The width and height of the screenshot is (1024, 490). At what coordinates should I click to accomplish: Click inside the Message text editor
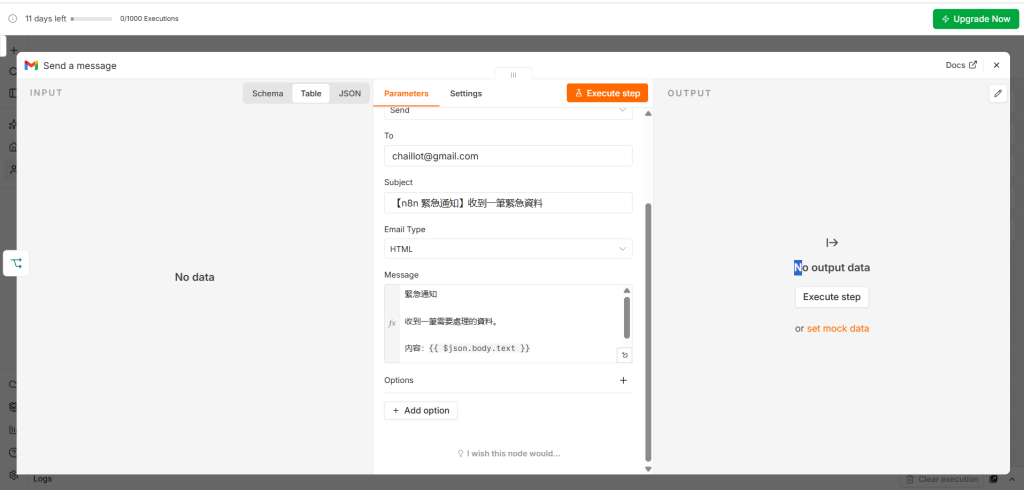coord(509,323)
